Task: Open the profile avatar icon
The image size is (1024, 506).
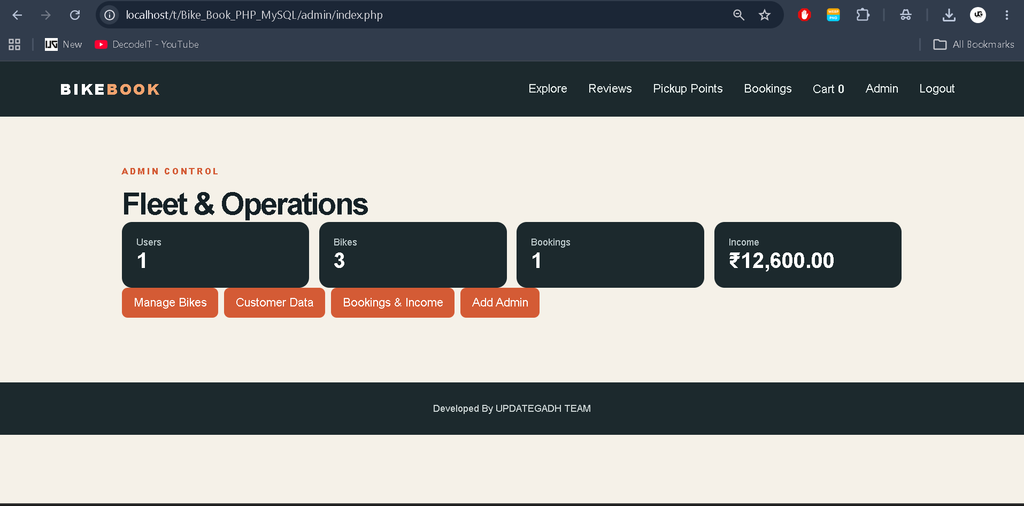Action: (978, 15)
